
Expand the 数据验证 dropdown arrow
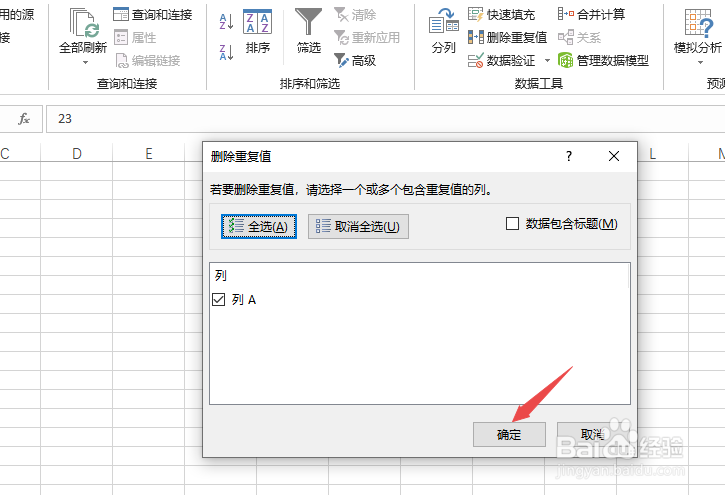point(547,61)
